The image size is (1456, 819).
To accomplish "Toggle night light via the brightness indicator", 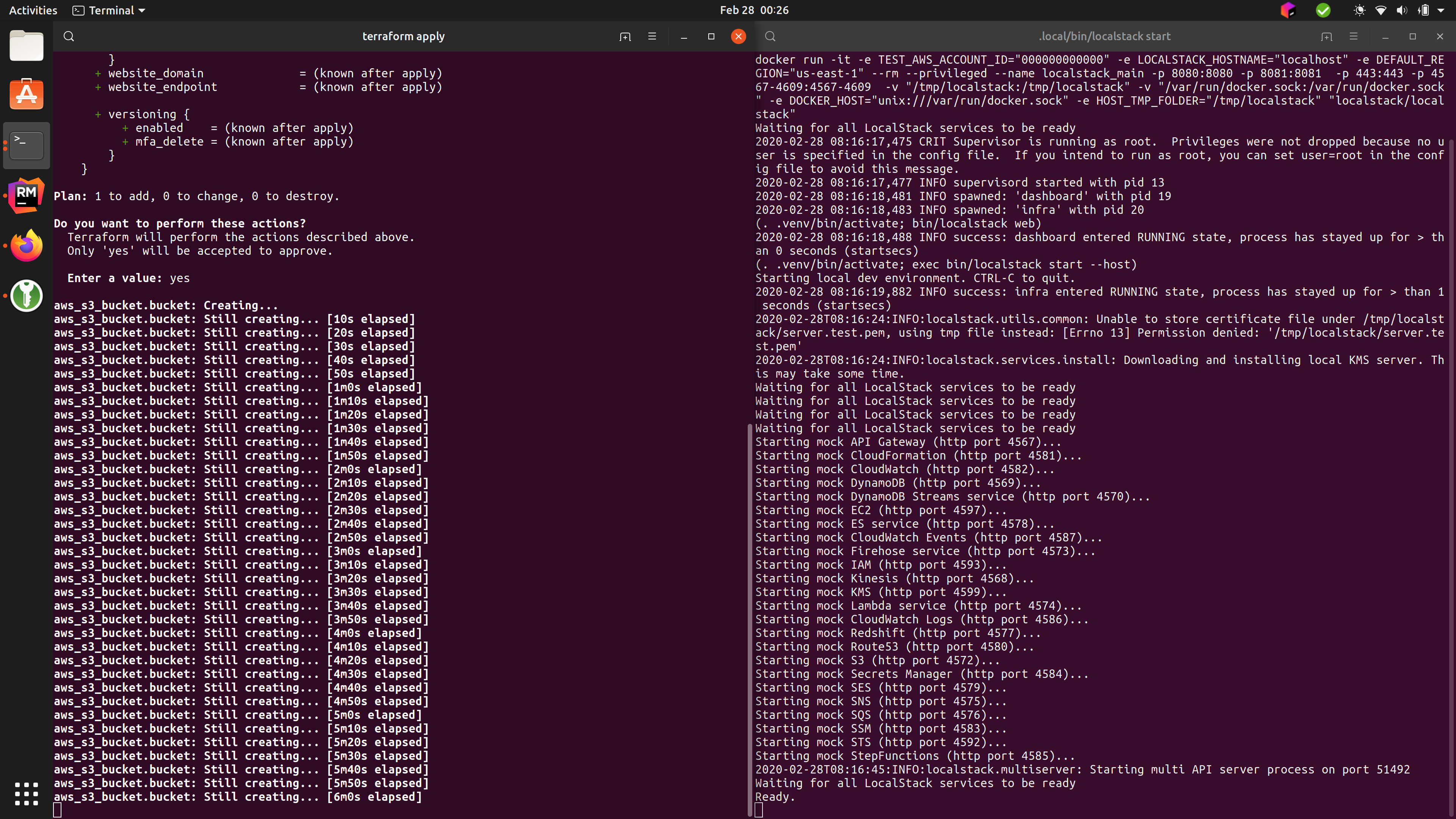I will click(x=1360, y=10).
